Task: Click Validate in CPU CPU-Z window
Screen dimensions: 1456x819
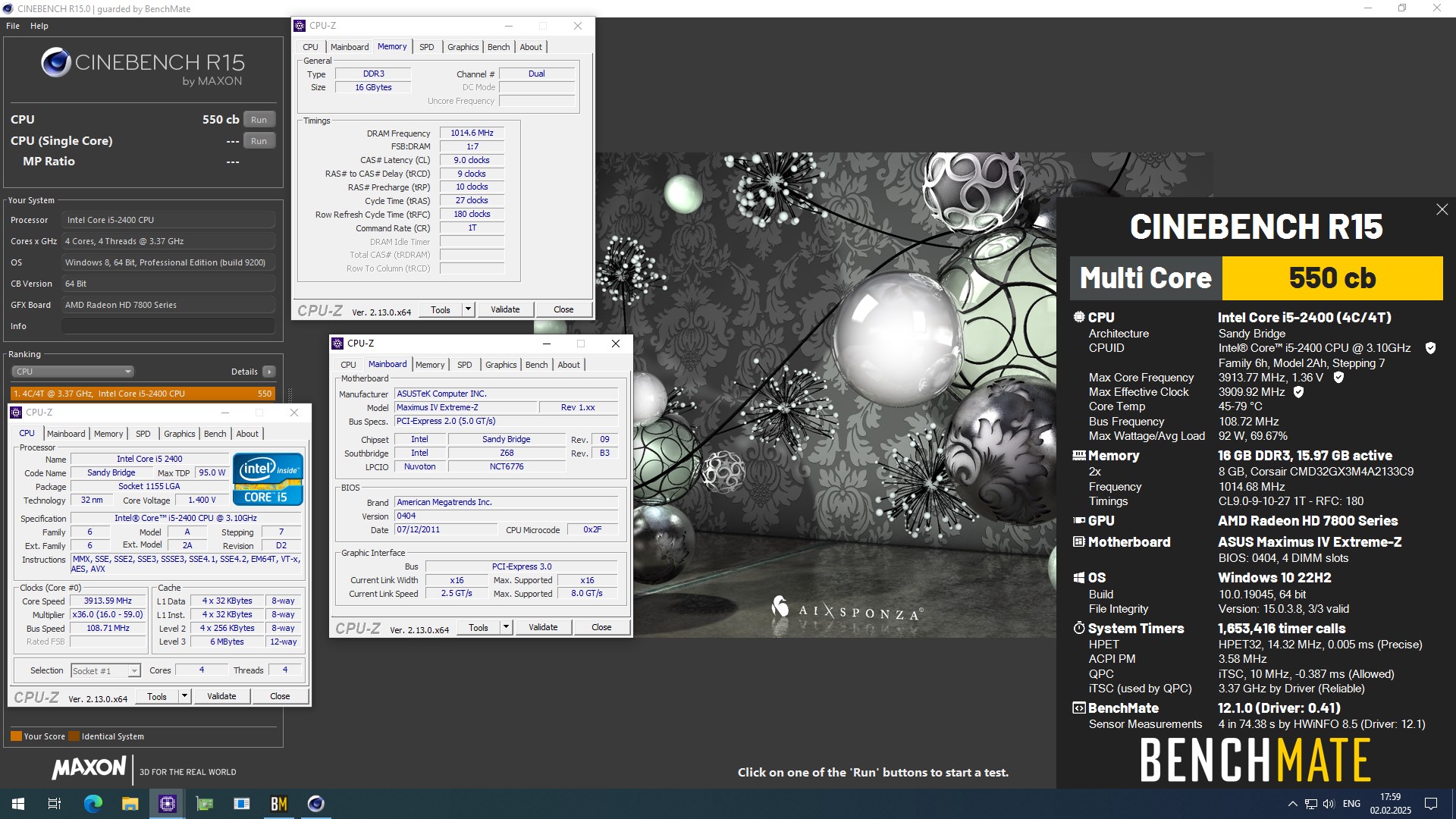Action: (x=221, y=696)
